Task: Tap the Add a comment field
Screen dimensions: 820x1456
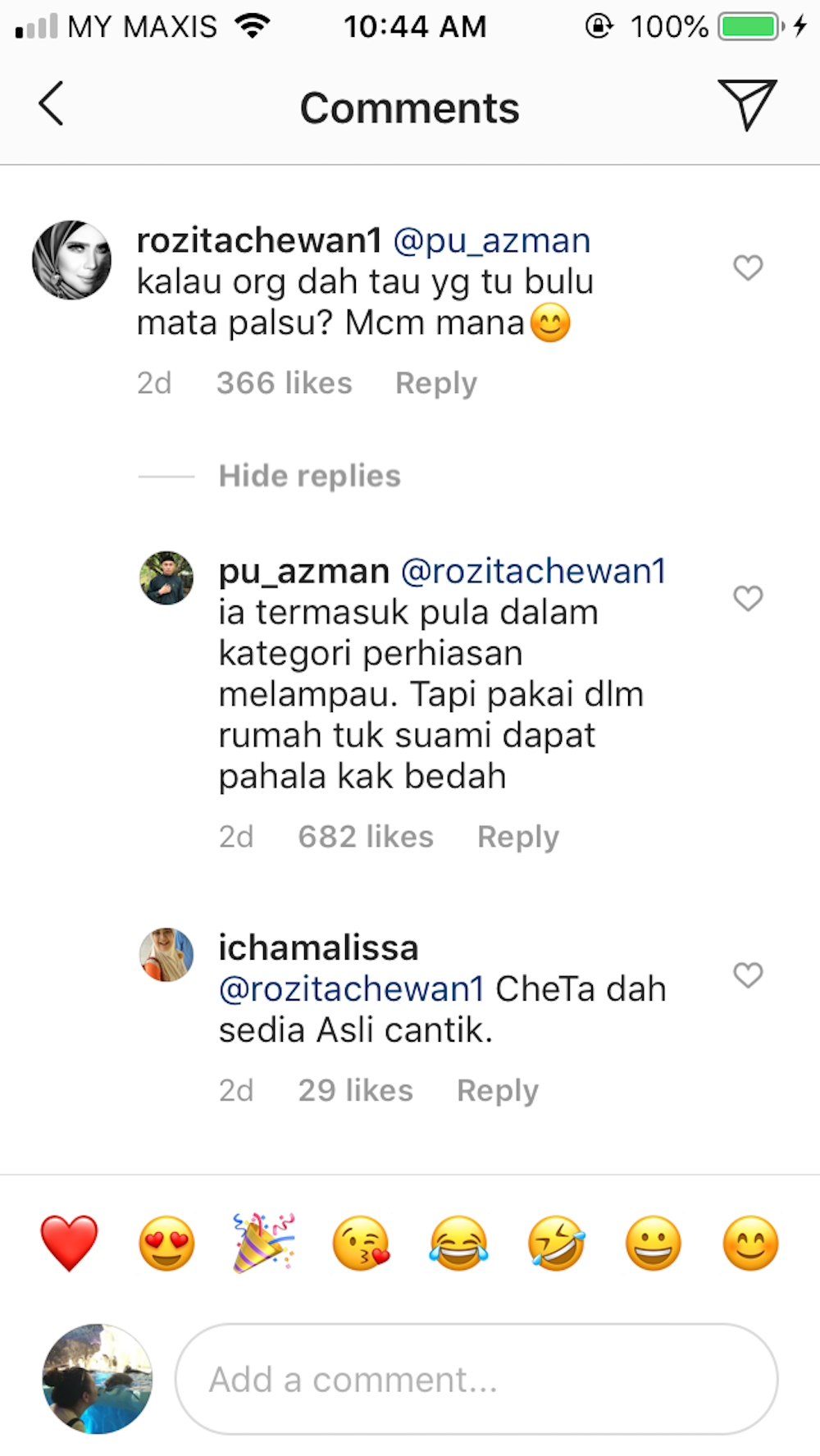Action: tap(476, 1379)
